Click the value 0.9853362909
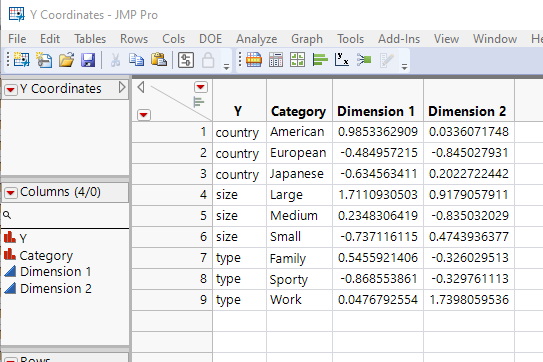Viewport: 543px width, 362px height. pyautogui.click(x=378, y=132)
